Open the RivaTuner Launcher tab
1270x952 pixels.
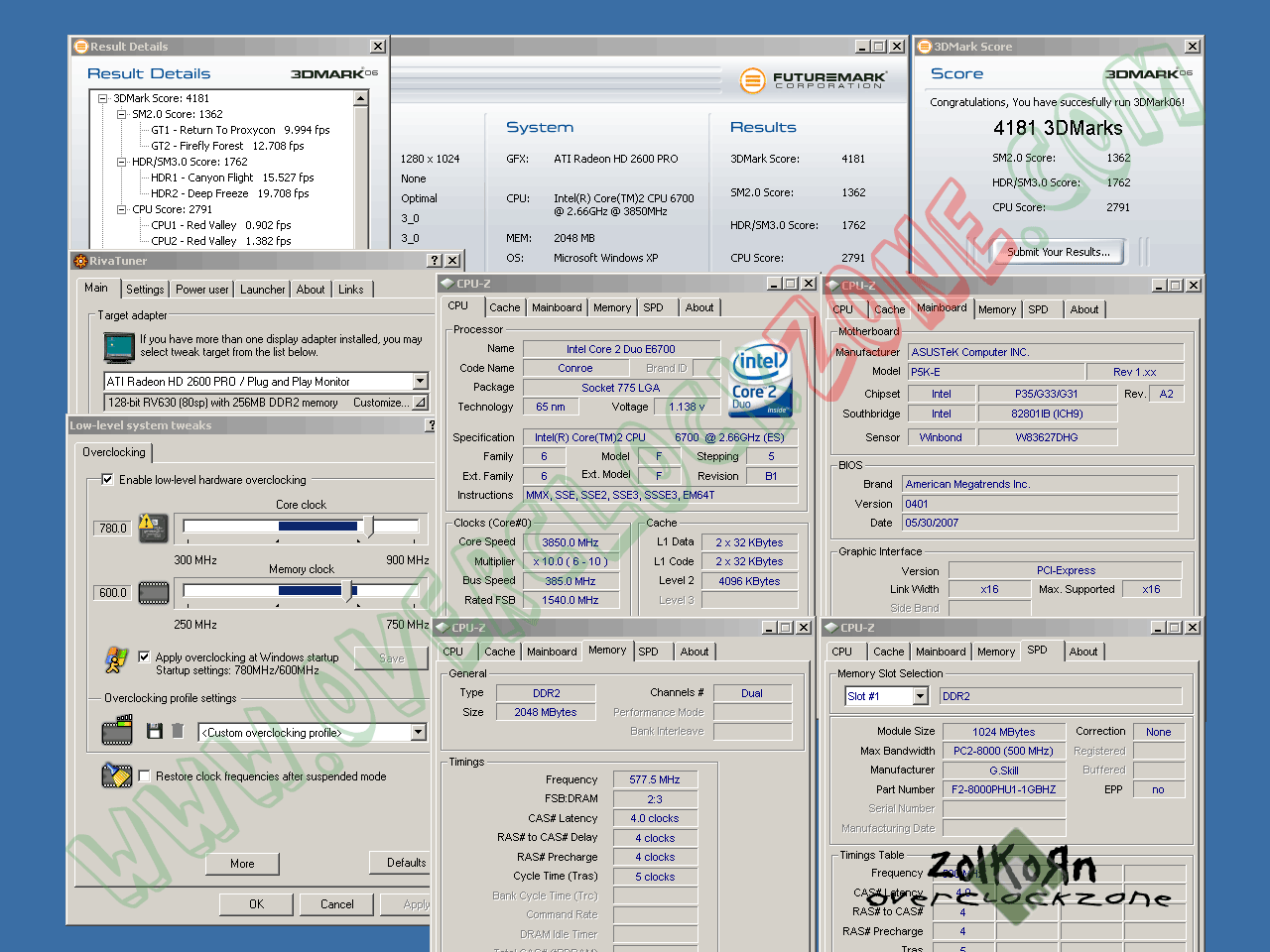coord(263,290)
